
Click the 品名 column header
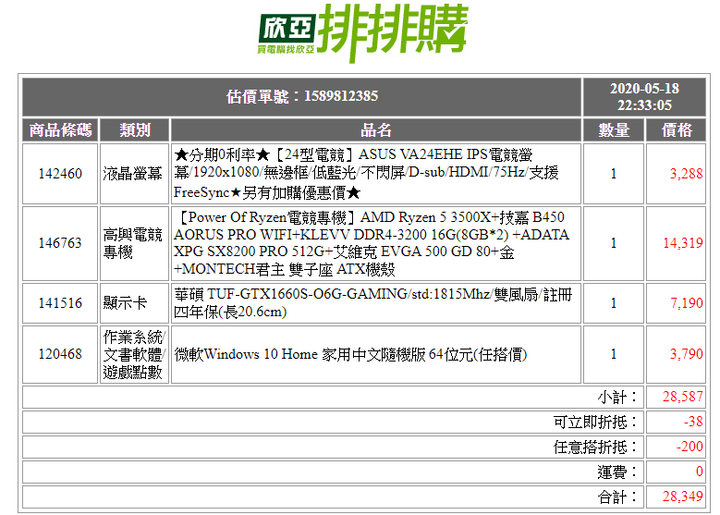tap(376, 130)
